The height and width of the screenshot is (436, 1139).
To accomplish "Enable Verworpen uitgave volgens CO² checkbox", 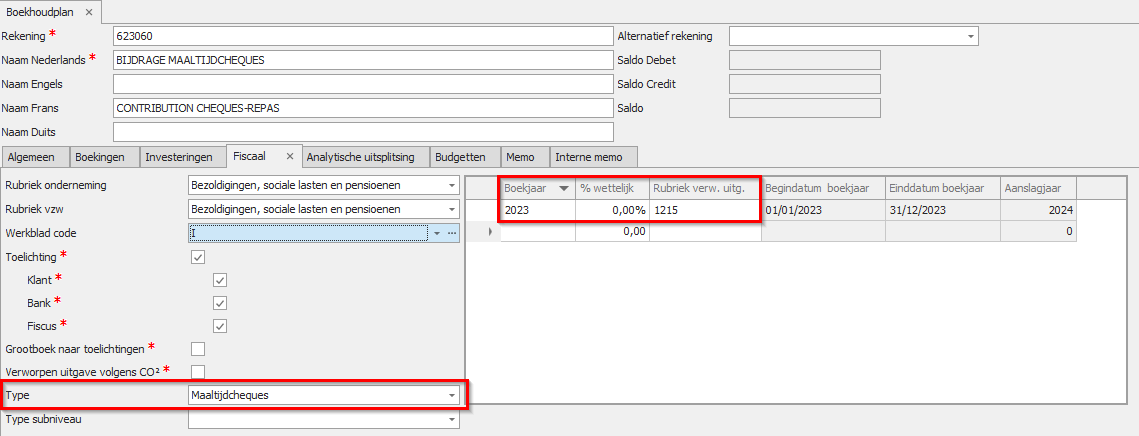I will pos(198,372).
